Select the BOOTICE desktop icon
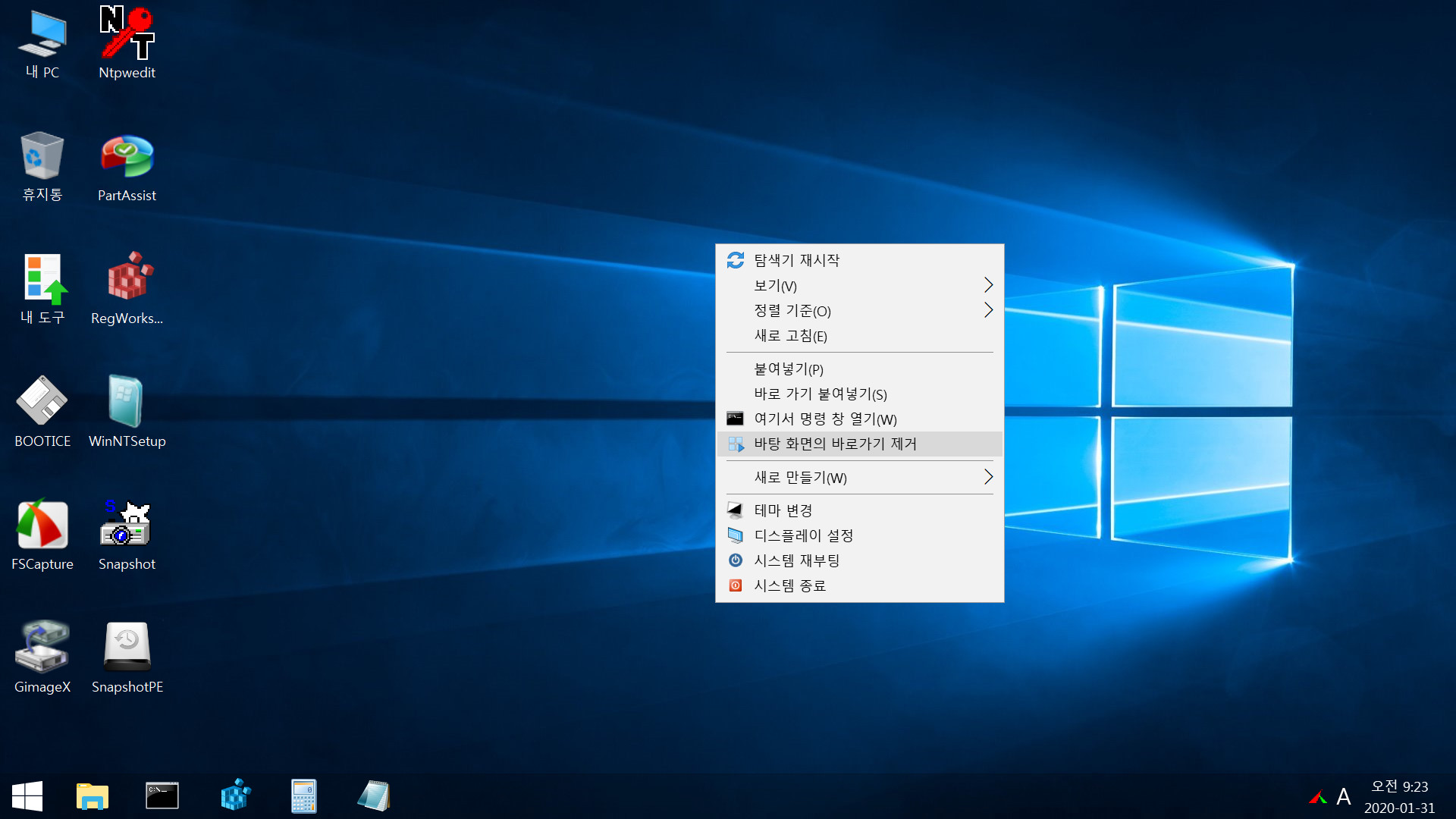 [x=42, y=413]
